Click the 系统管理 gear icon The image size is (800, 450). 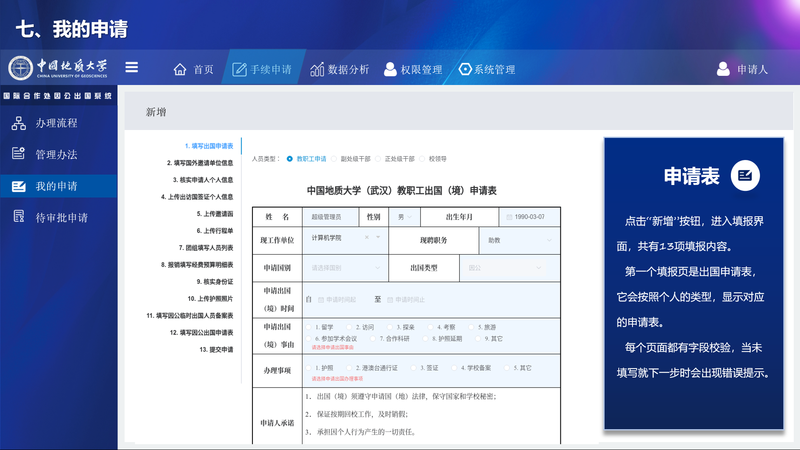[x=465, y=70]
